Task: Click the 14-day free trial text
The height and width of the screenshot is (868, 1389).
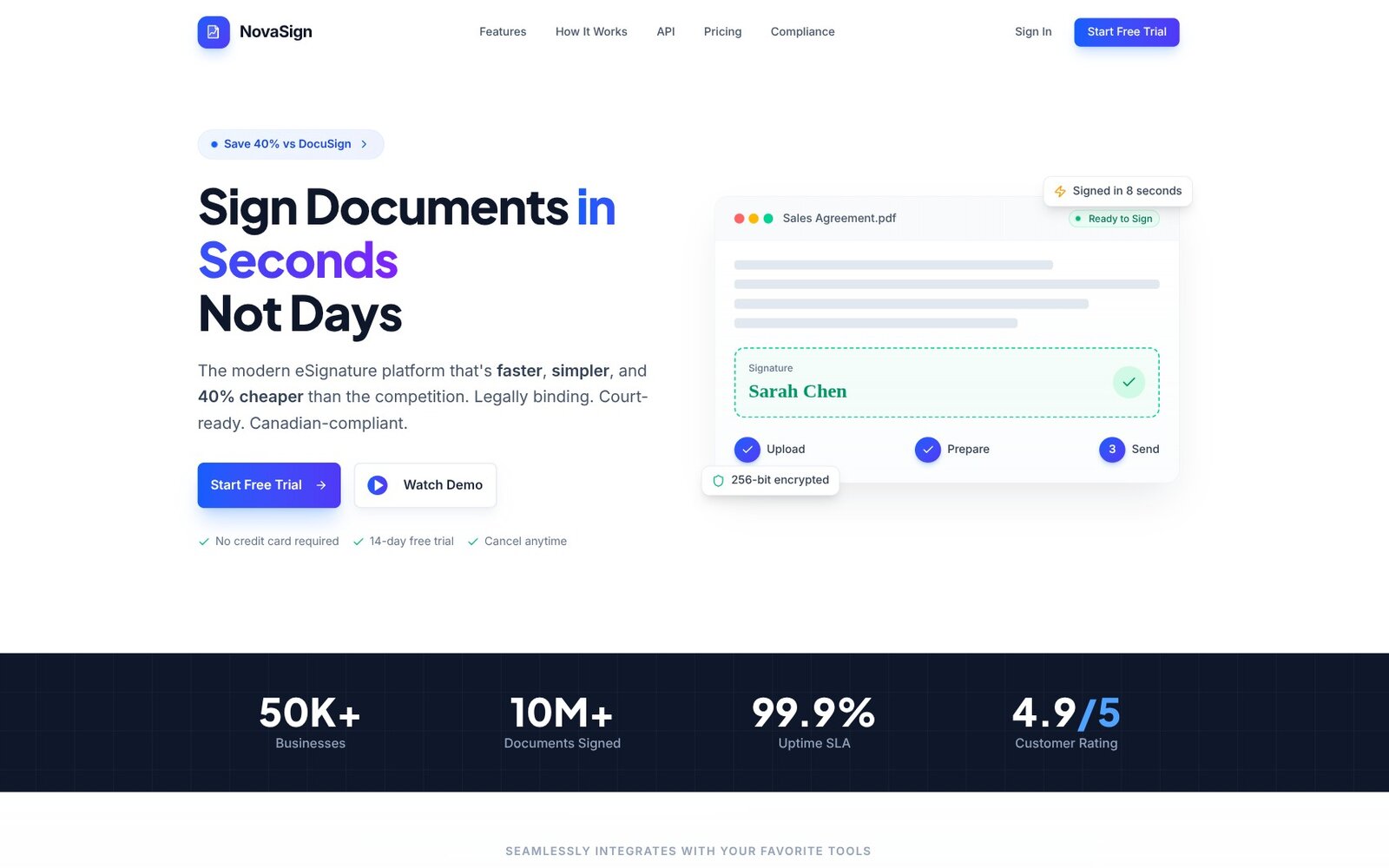Action: tap(411, 542)
